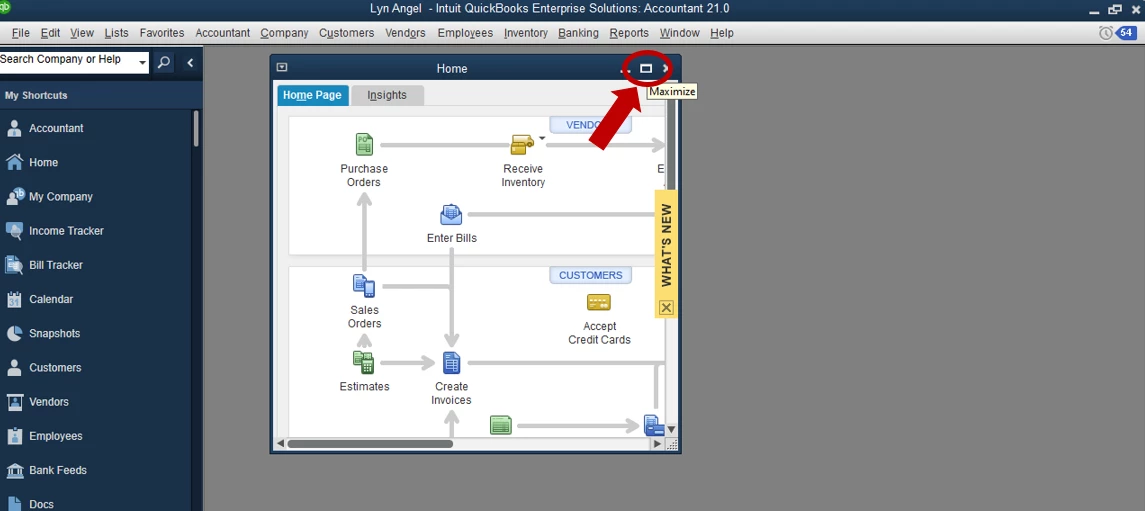Open the Accountant menu

[223, 33]
